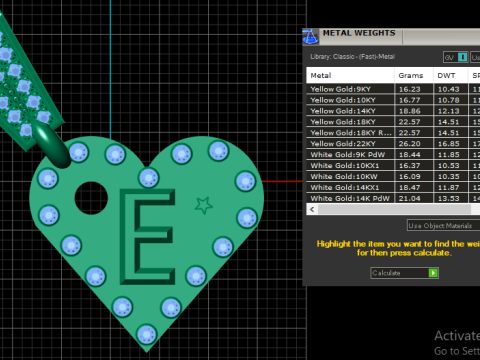Select the White Gold:14KX1 row
This screenshot has height=360, width=480.
click(x=393, y=187)
